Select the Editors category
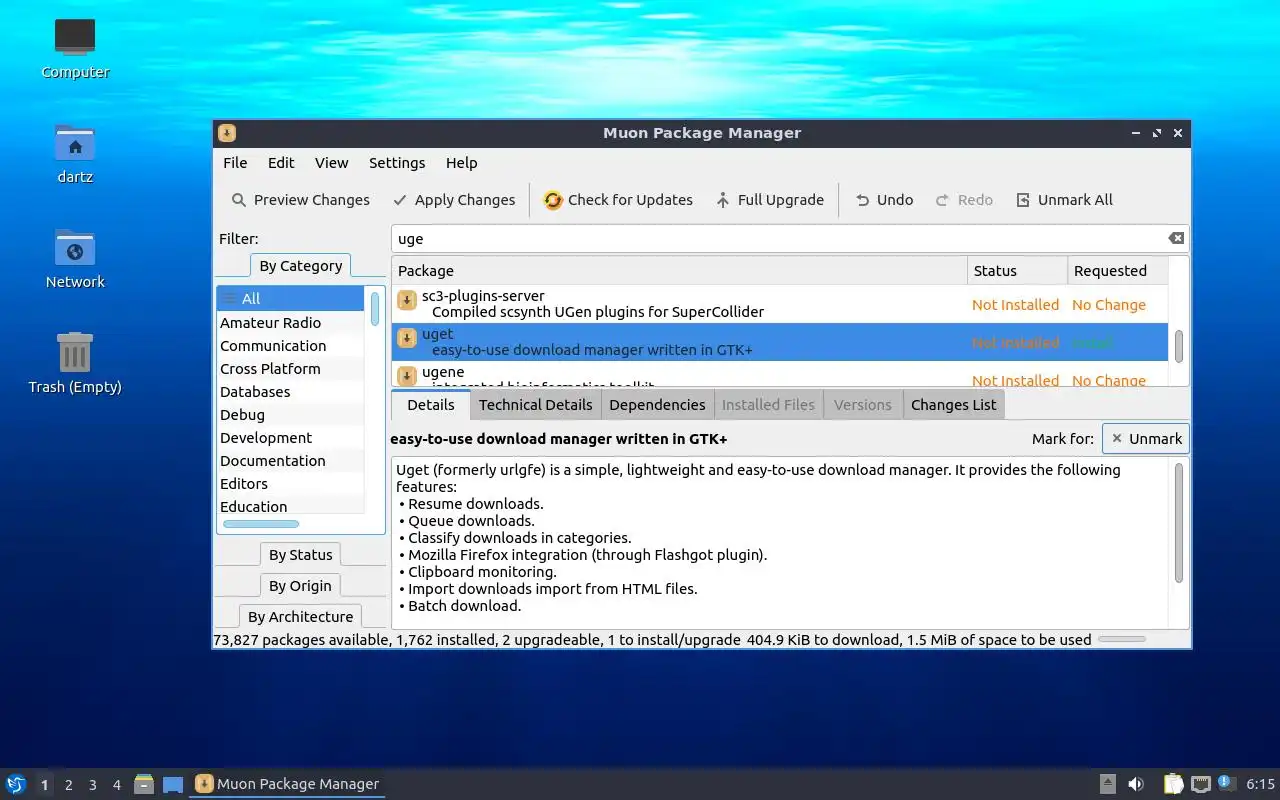This screenshot has width=1280, height=800. point(290,484)
